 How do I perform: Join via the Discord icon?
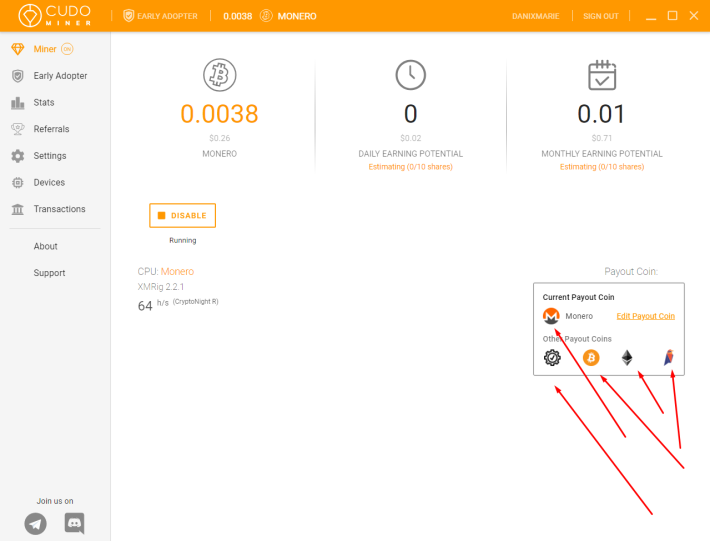pyautogui.click(x=74, y=523)
